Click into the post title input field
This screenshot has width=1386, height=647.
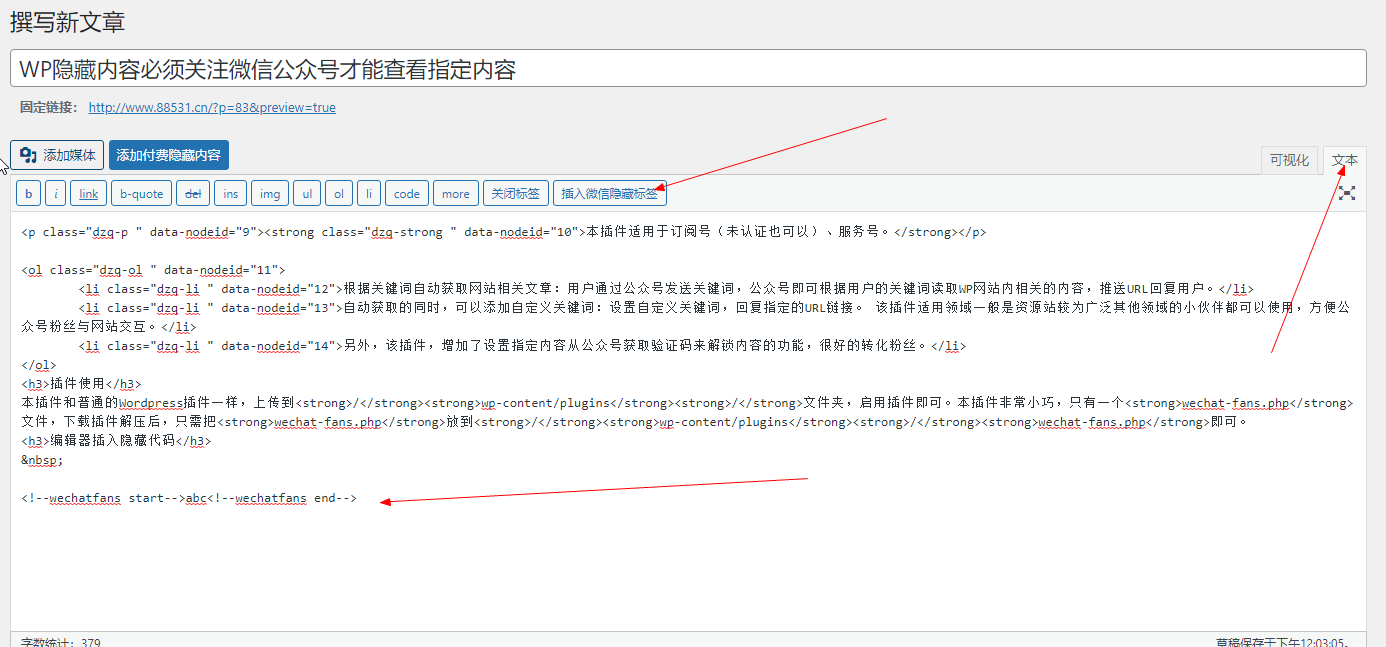[688, 68]
